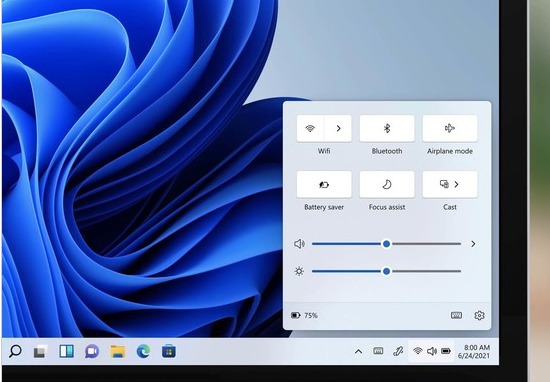Open Task View on taskbar
This screenshot has width=550, height=382.
40,351
